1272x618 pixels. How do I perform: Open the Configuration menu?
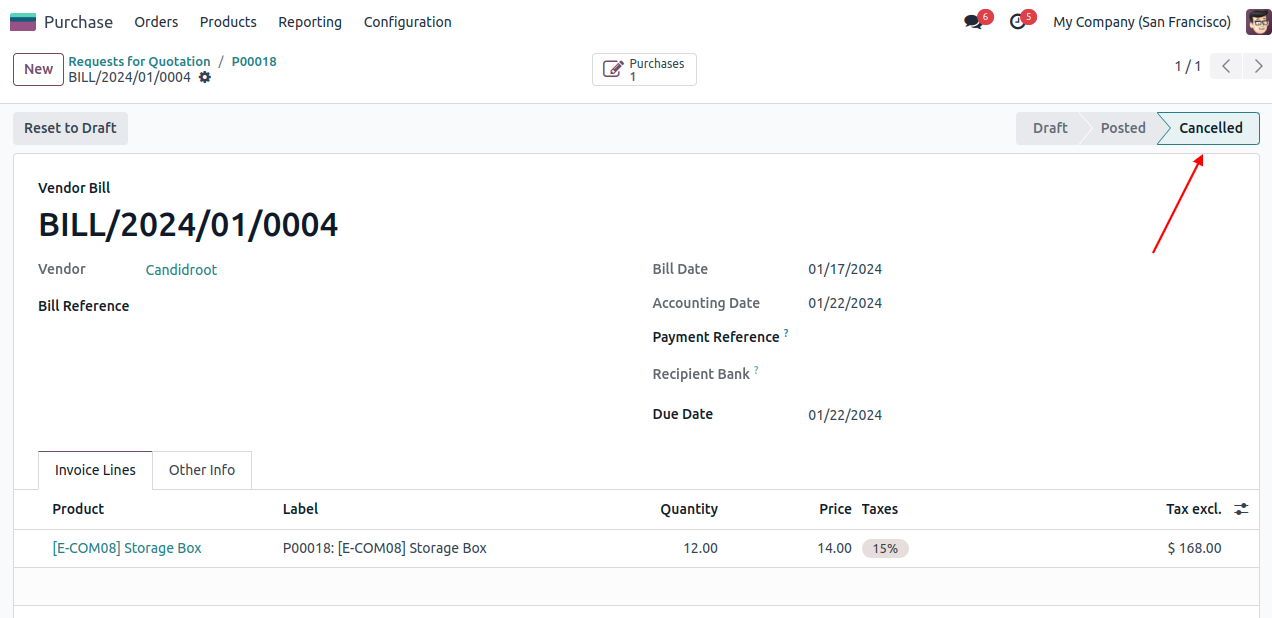click(x=407, y=22)
